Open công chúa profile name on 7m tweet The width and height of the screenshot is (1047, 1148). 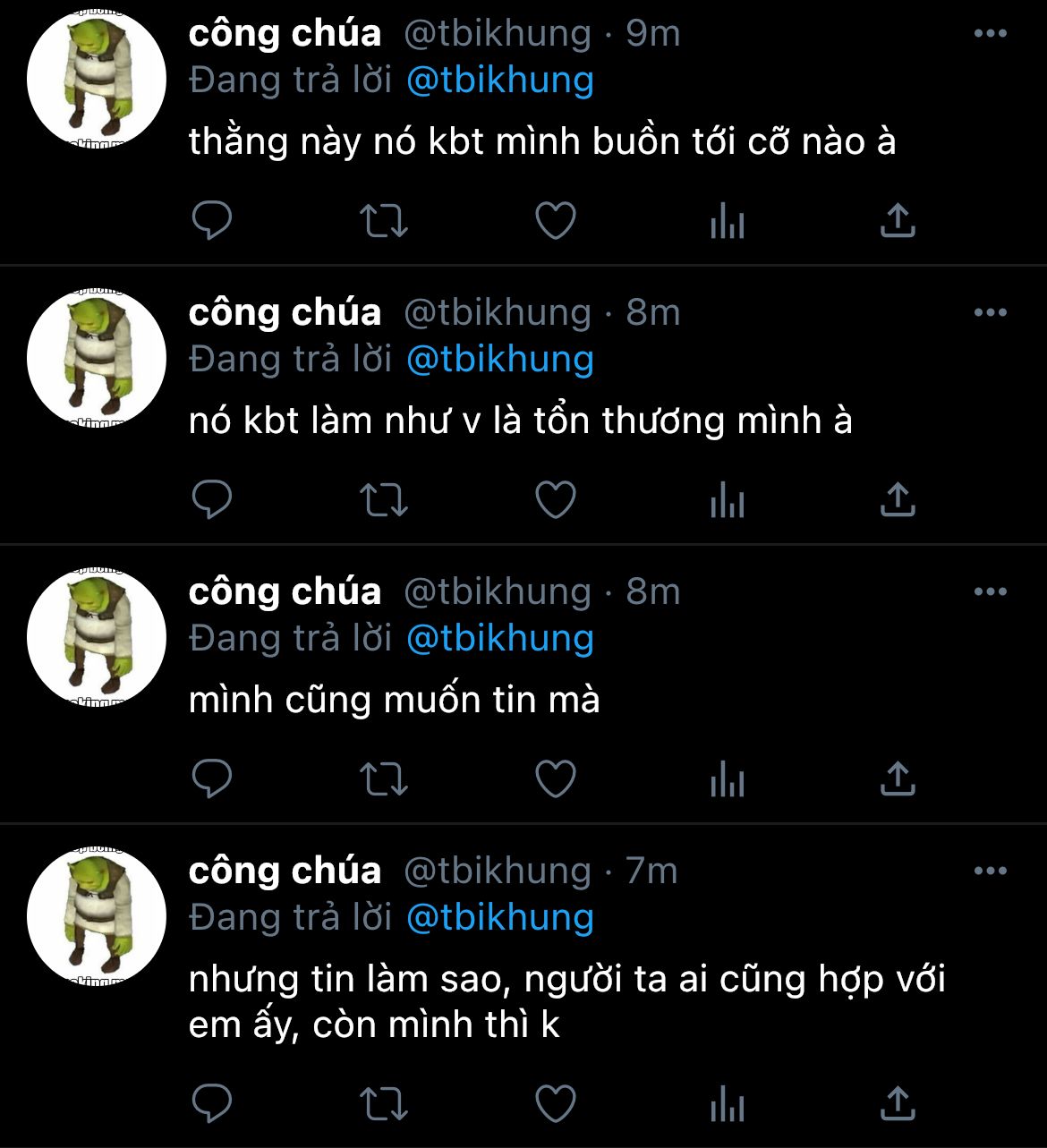[x=285, y=871]
